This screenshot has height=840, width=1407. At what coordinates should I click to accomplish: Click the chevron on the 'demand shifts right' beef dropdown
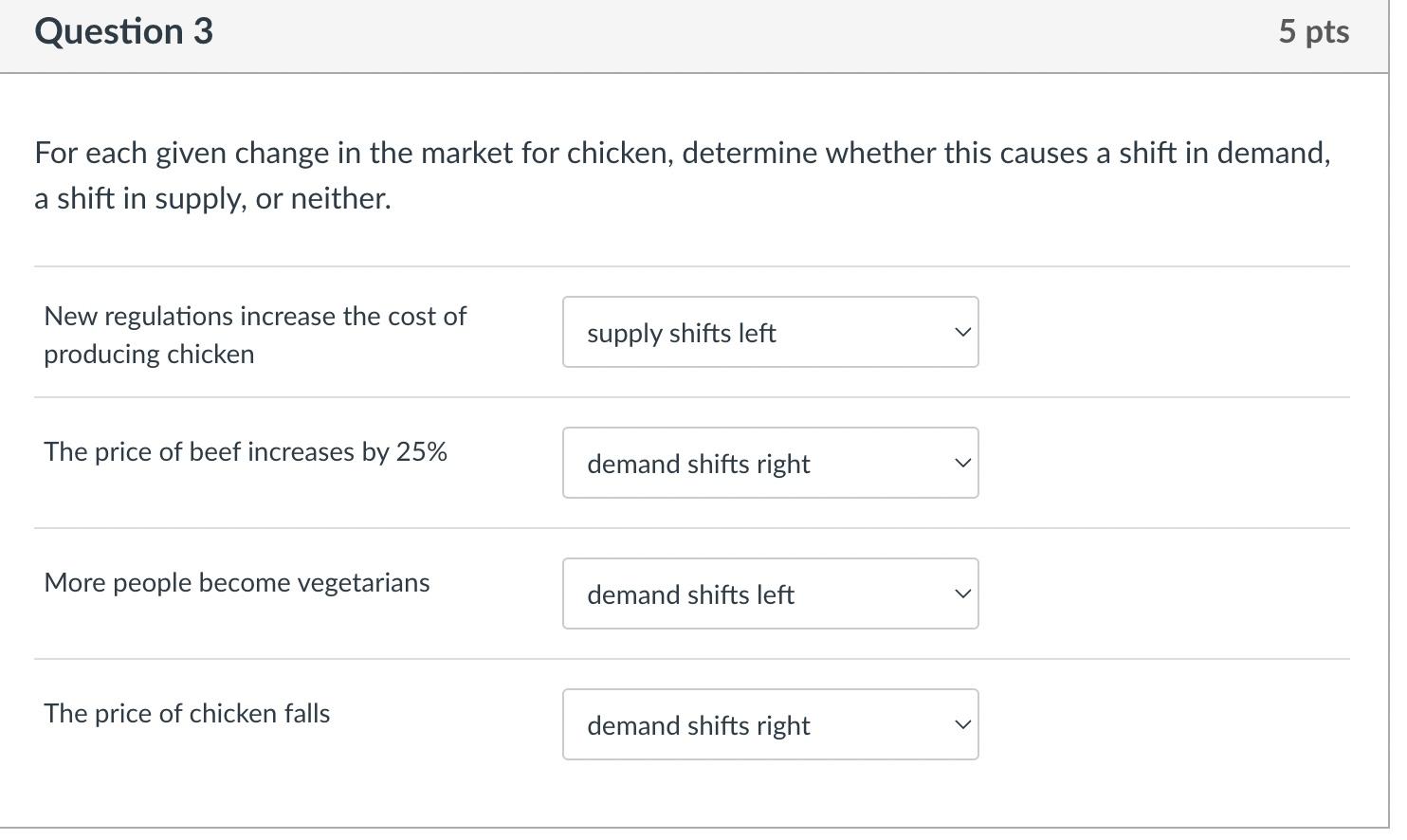(x=961, y=463)
